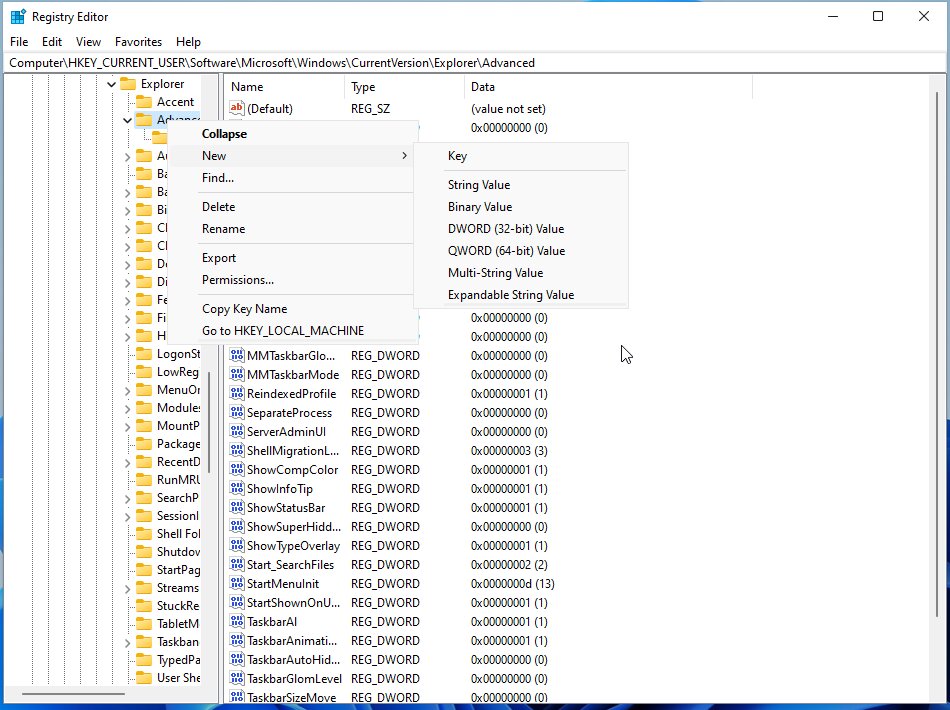Click the registry path address bar

click(x=475, y=63)
